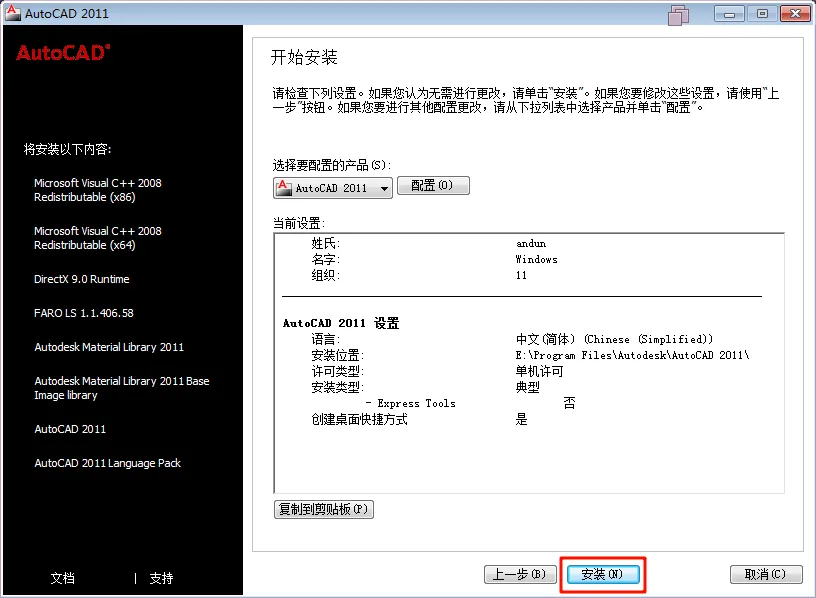Viewport: 816px width, 598px height.
Task: Expand the AutoCAD 2011 product dropdown
Action: 333,188
